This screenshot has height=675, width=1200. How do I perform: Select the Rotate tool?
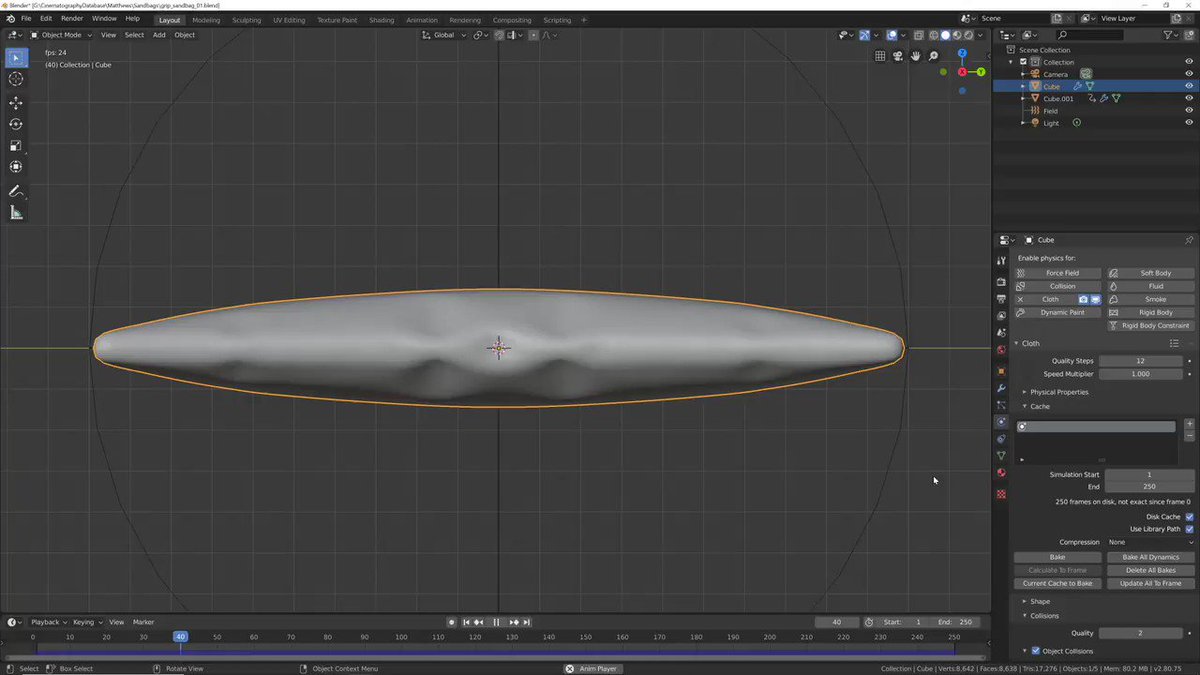16,124
